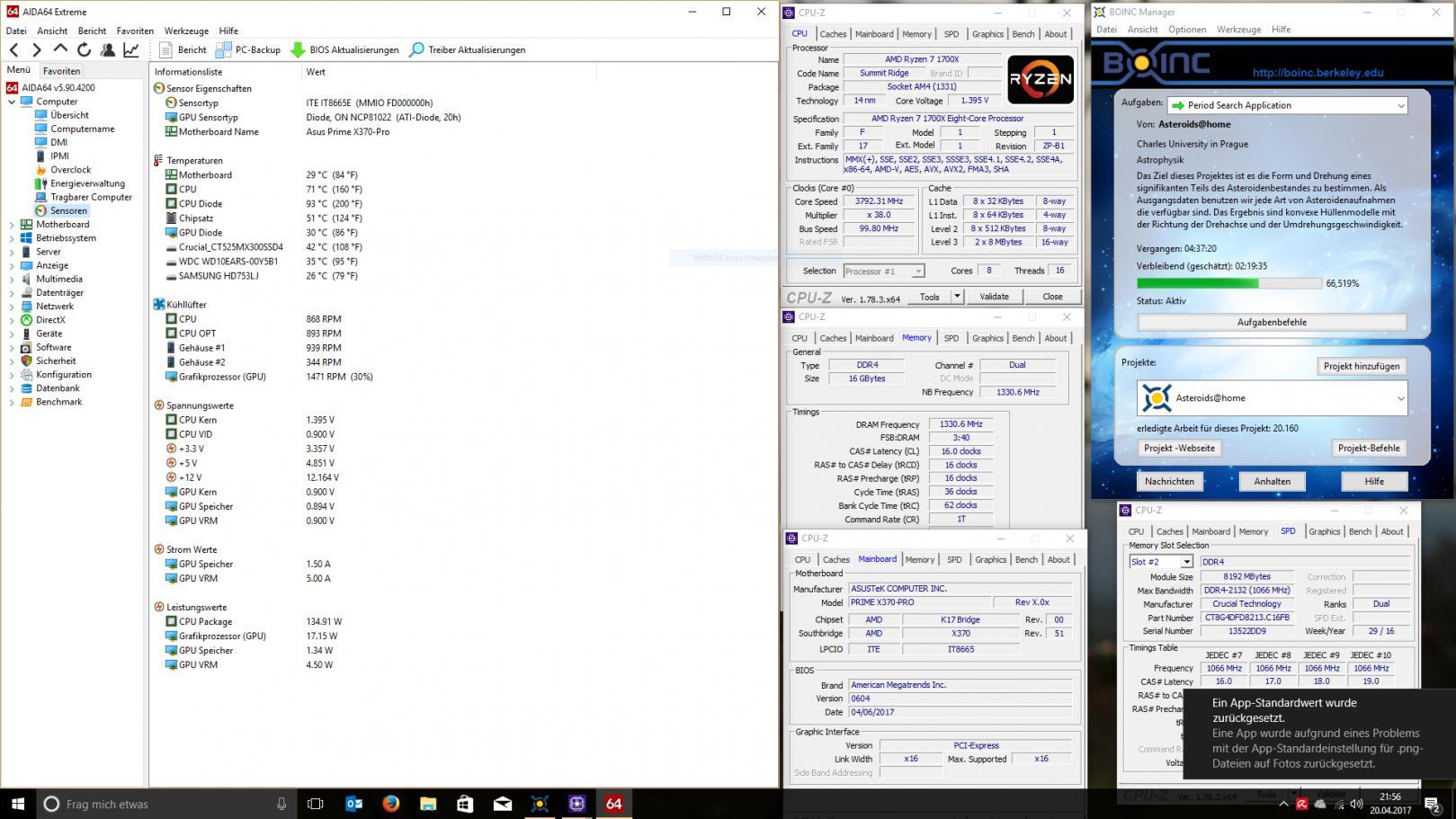Go back with AIDA64 back arrow
The width and height of the screenshot is (1456, 819).
13,50
